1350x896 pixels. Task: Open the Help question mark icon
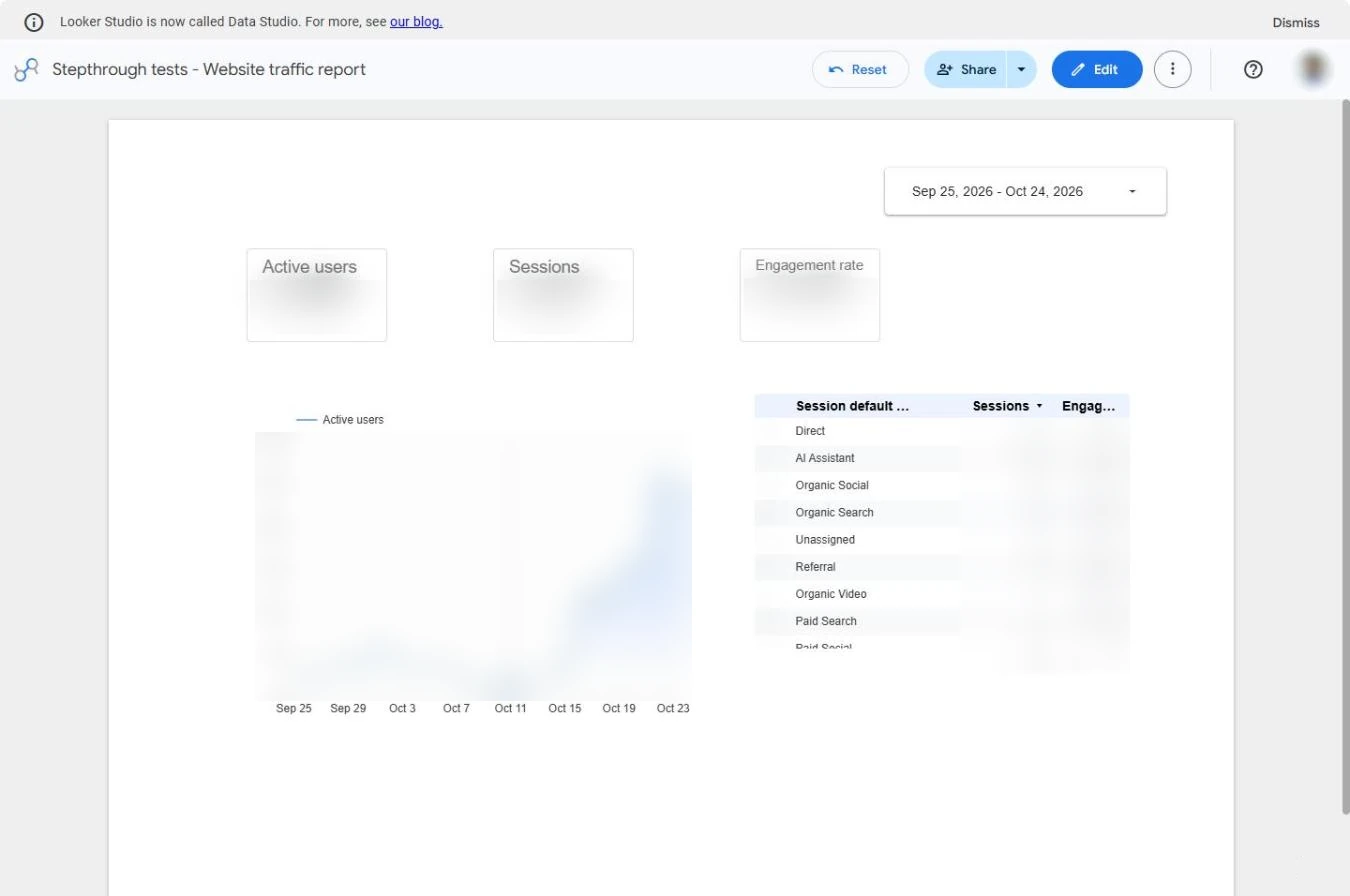1253,69
